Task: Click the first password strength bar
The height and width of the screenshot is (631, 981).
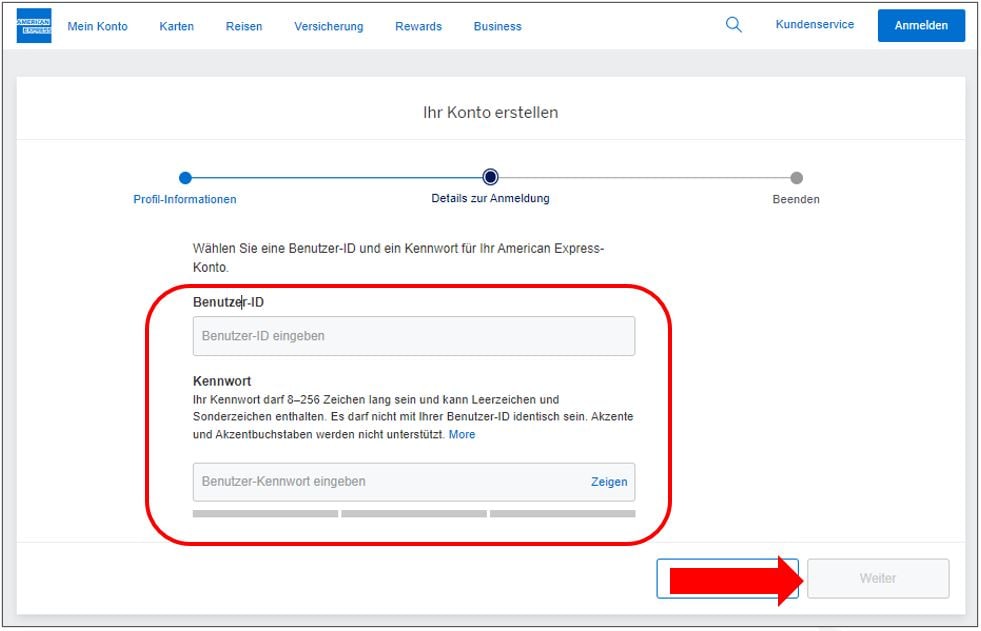Action: click(265, 514)
